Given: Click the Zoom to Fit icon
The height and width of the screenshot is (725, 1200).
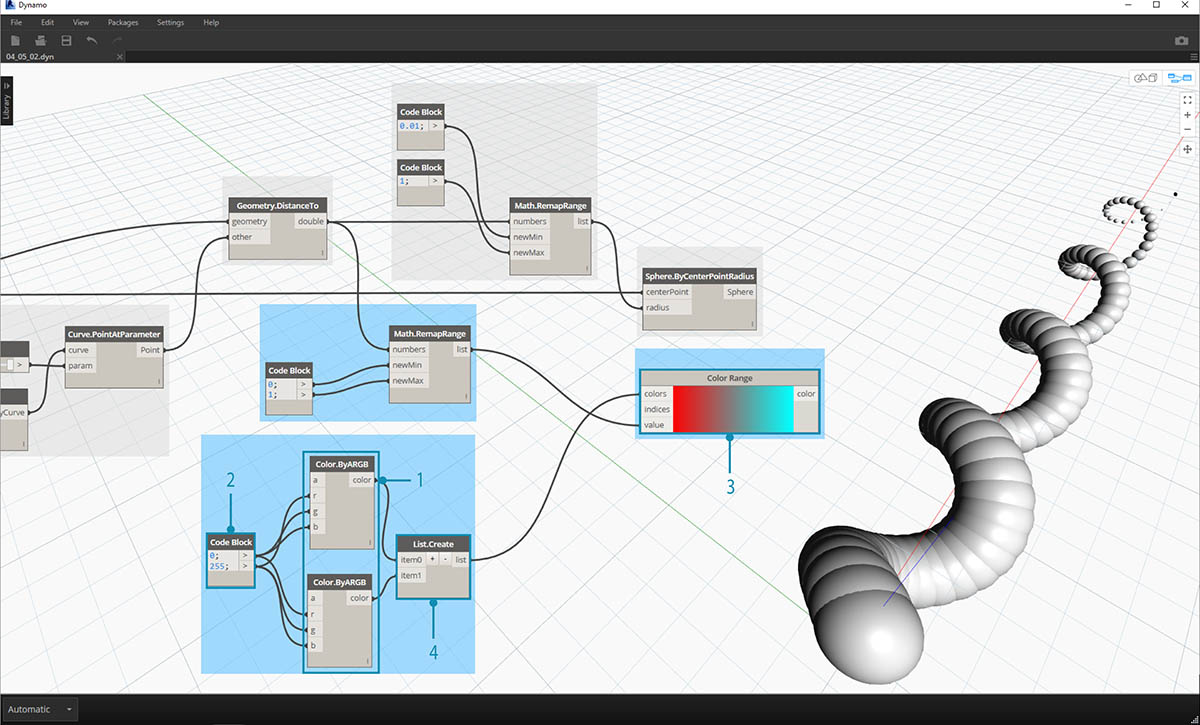Looking at the screenshot, I should click(x=1187, y=99).
